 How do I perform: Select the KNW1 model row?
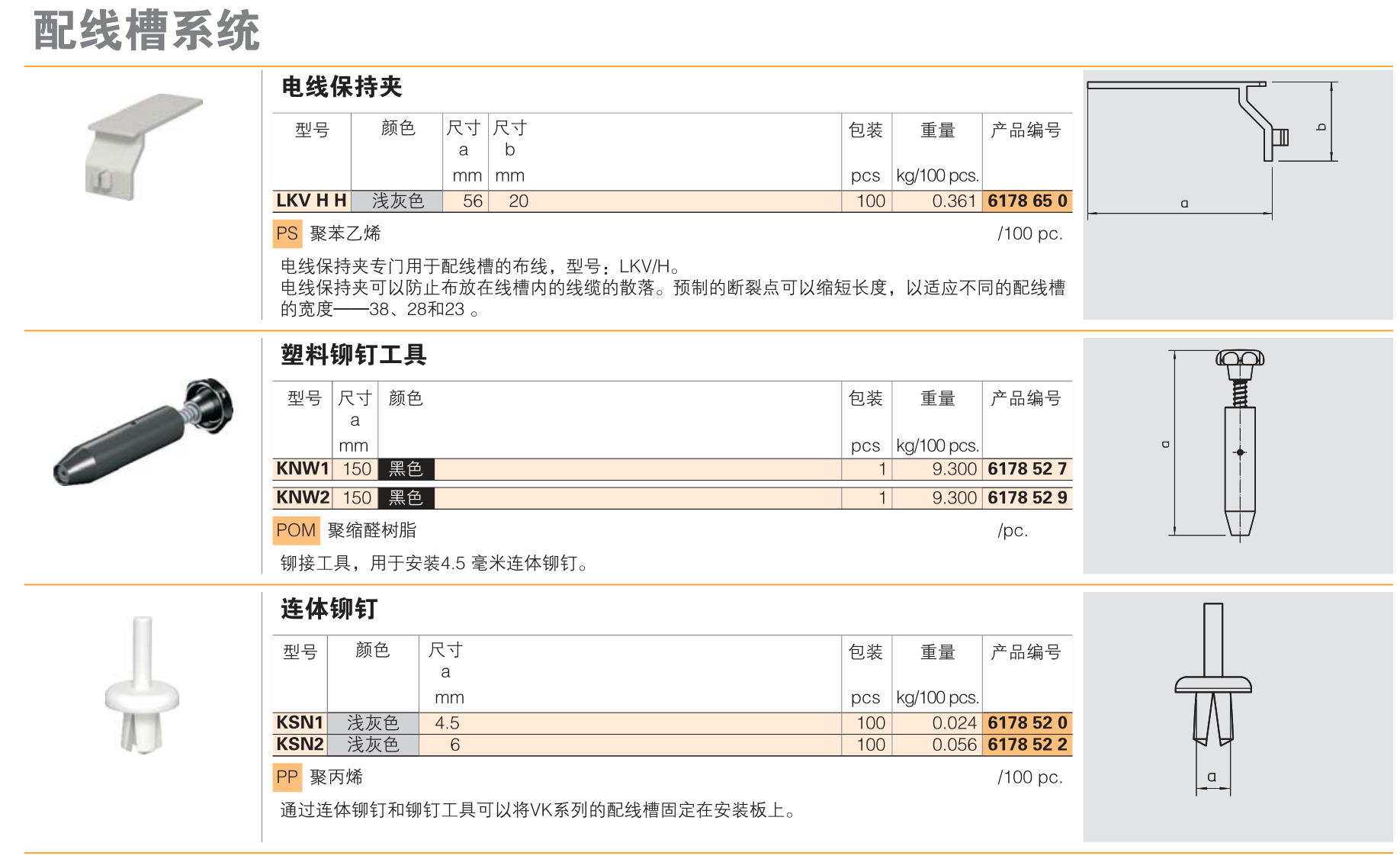[x=303, y=469]
